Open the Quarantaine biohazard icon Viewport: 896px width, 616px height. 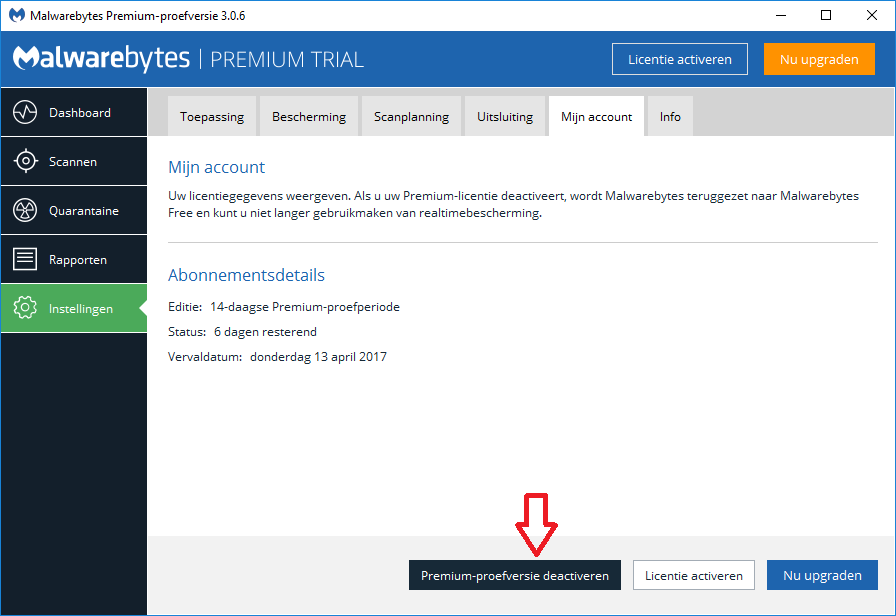click(x=25, y=211)
